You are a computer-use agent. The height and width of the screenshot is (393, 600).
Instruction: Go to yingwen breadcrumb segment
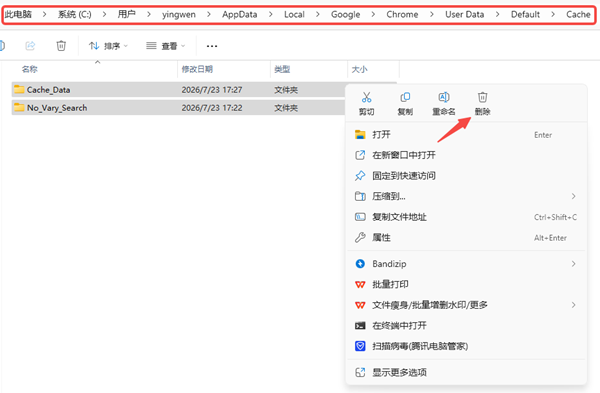click(x=179, y=15)
